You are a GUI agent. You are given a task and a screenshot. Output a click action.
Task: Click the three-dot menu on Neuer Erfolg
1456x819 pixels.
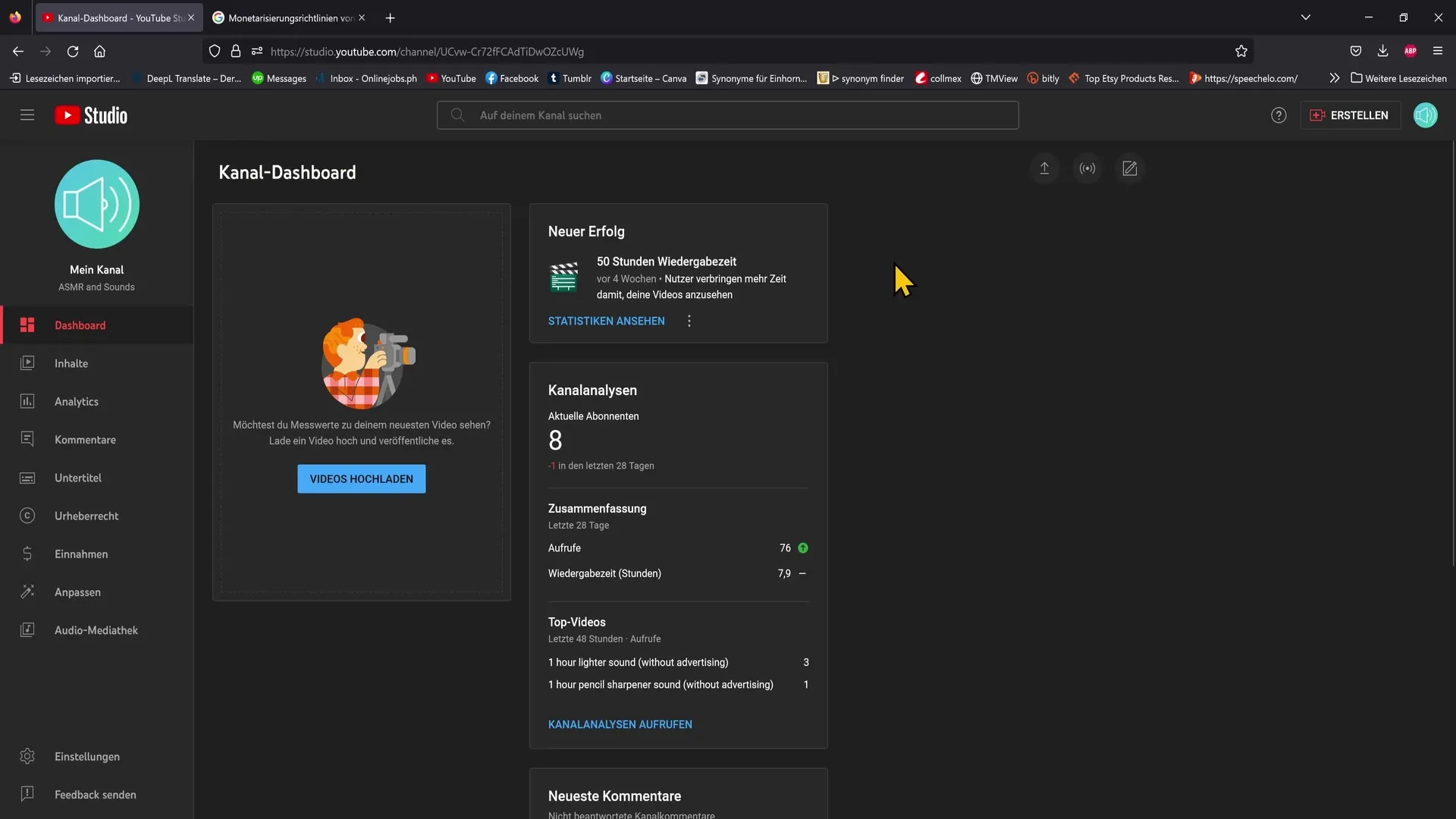pyautogui.click(x=689, y=320)
